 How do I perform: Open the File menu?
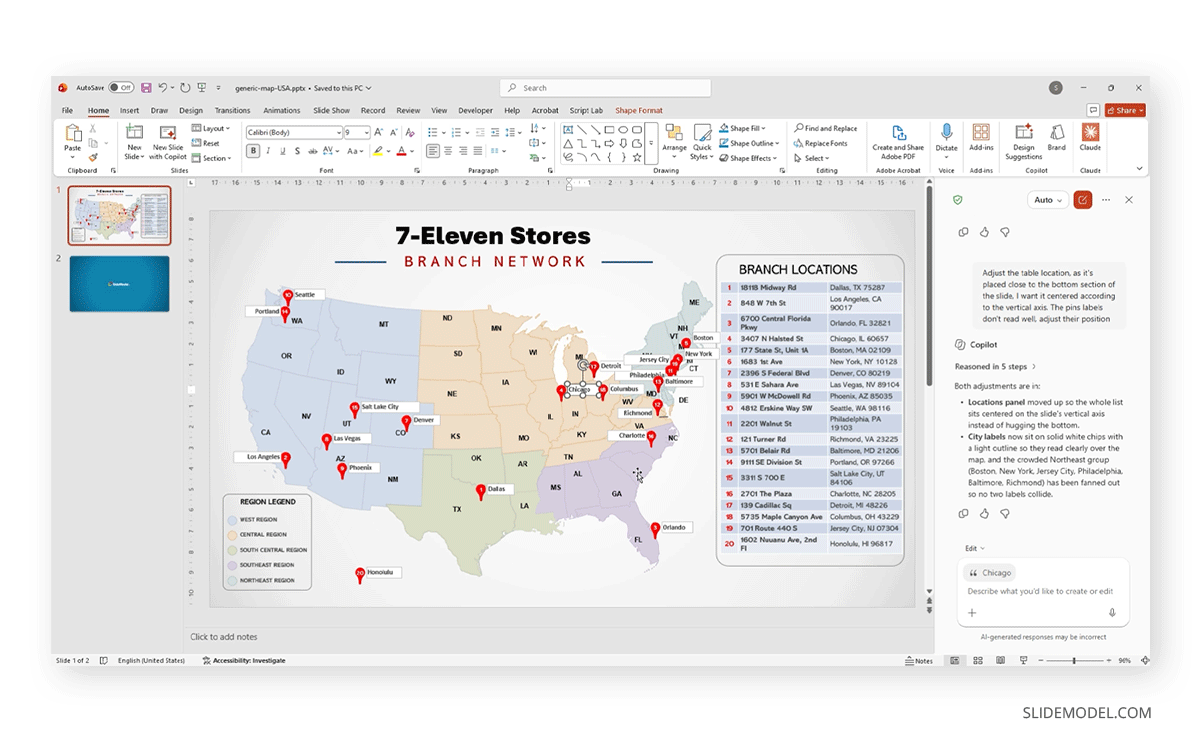coord(67,110)
